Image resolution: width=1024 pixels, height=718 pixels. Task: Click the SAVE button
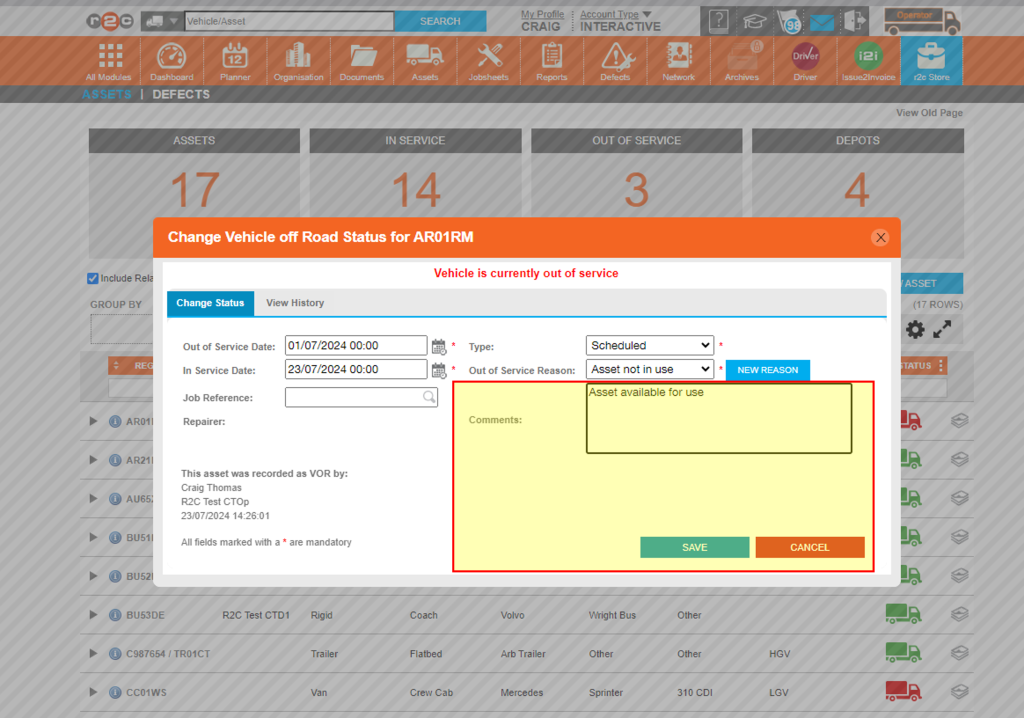(694, 547)
